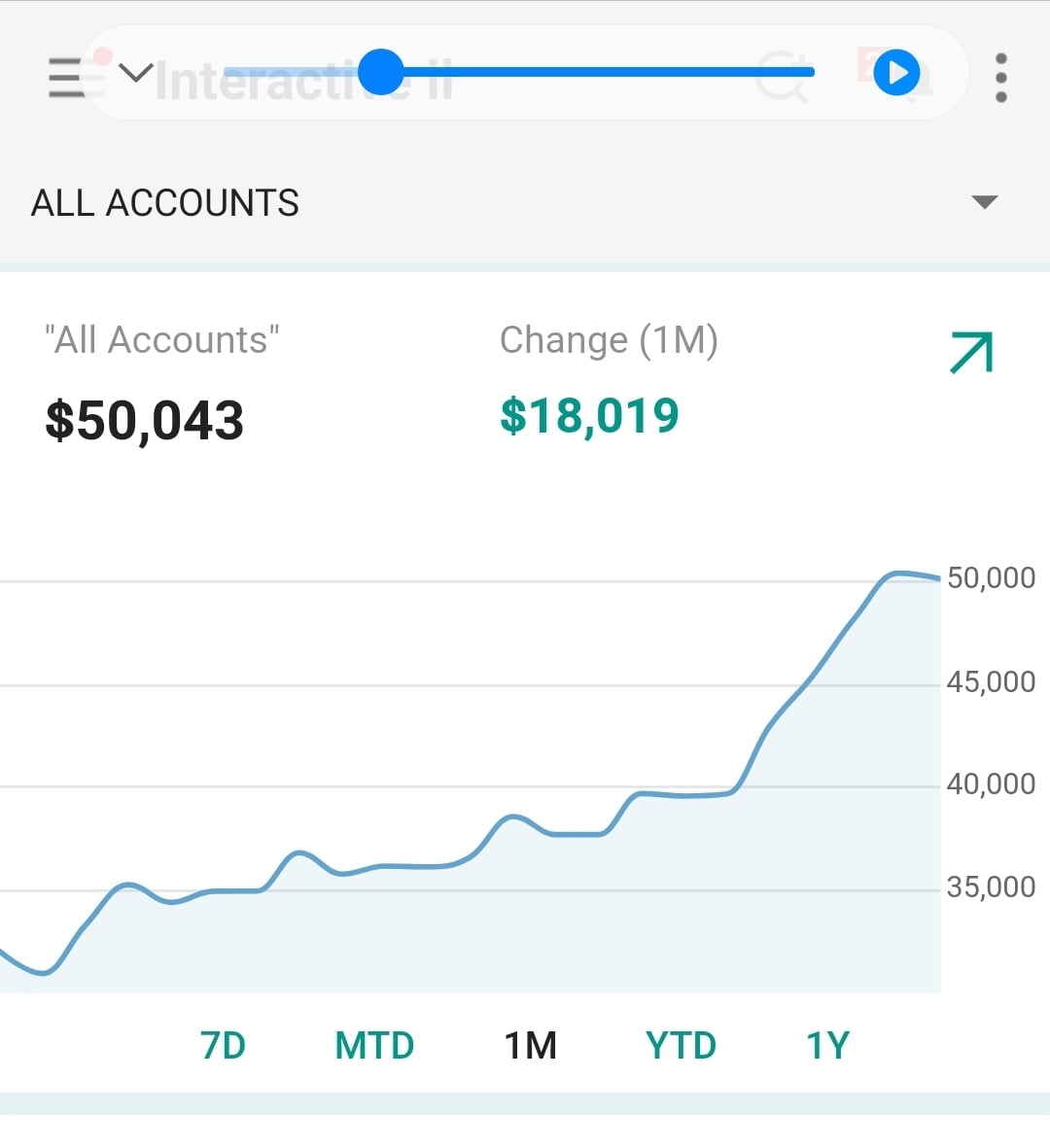Tap the green upward trend arrow
The image size is (1050, 1148).
[x=971, y=352]
